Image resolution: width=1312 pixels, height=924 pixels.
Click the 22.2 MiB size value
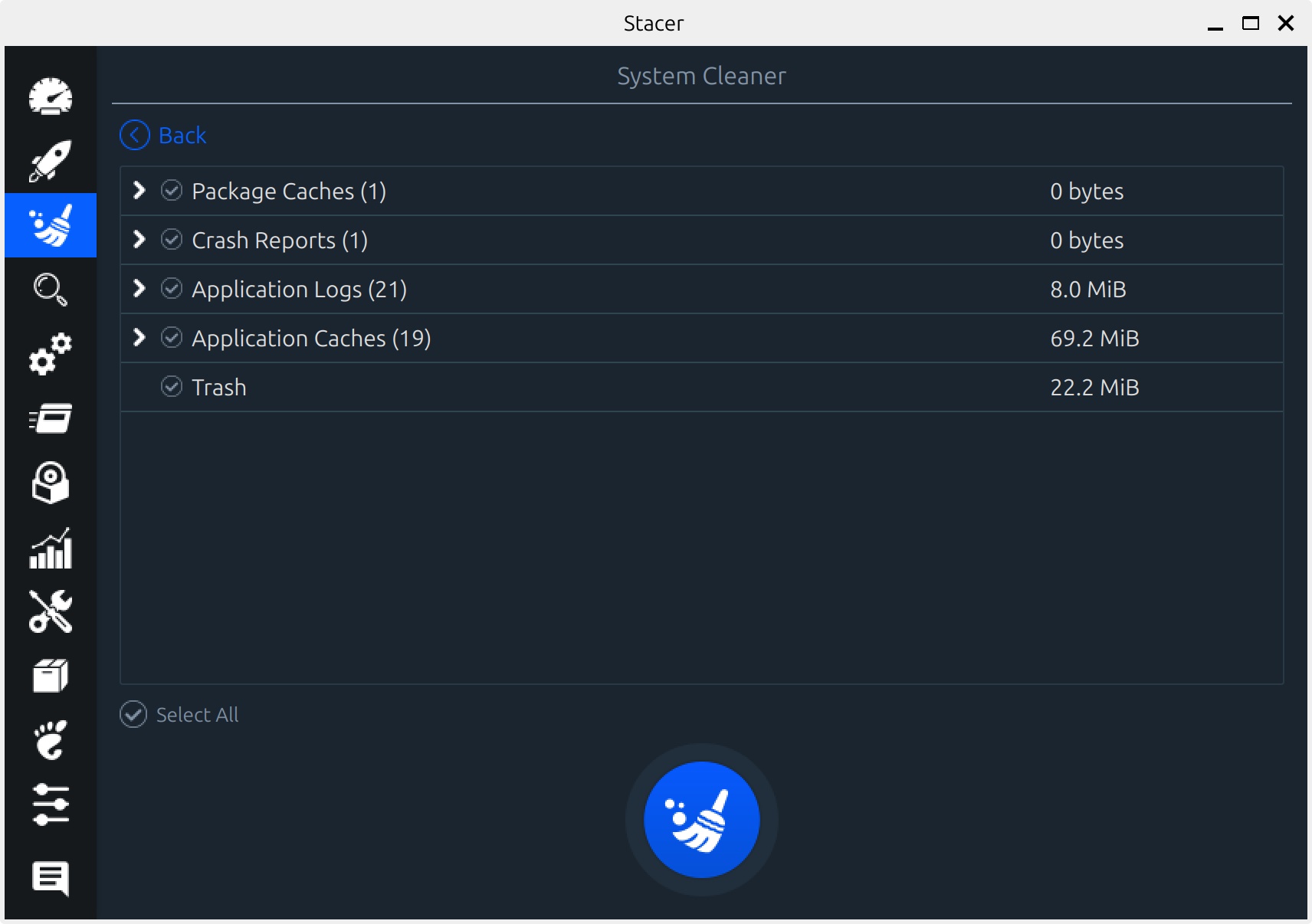1094,387
